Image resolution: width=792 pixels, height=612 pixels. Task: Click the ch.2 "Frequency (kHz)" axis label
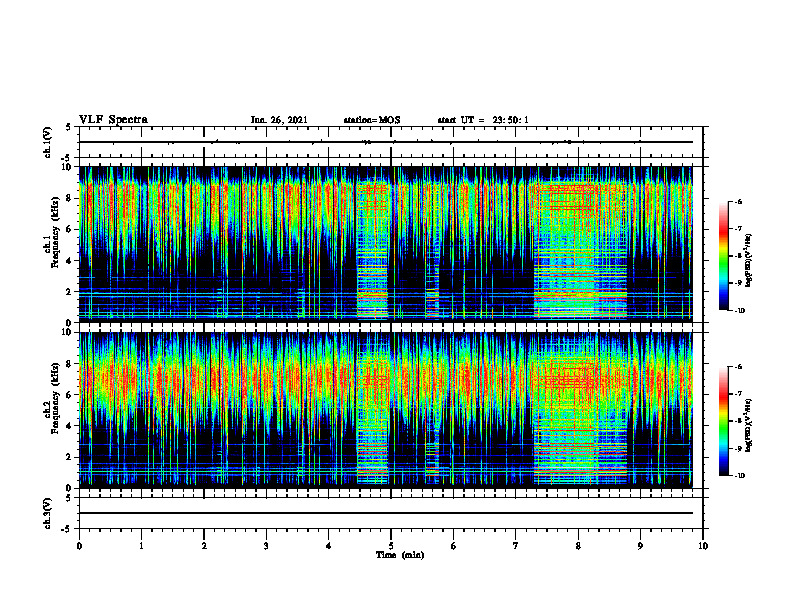coord(55,399)
